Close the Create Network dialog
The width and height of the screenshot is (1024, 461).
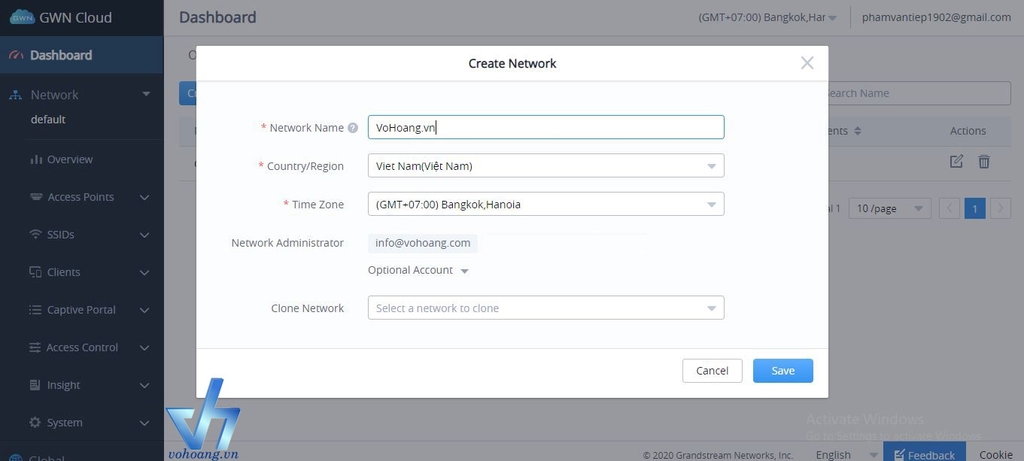[807, 63]
